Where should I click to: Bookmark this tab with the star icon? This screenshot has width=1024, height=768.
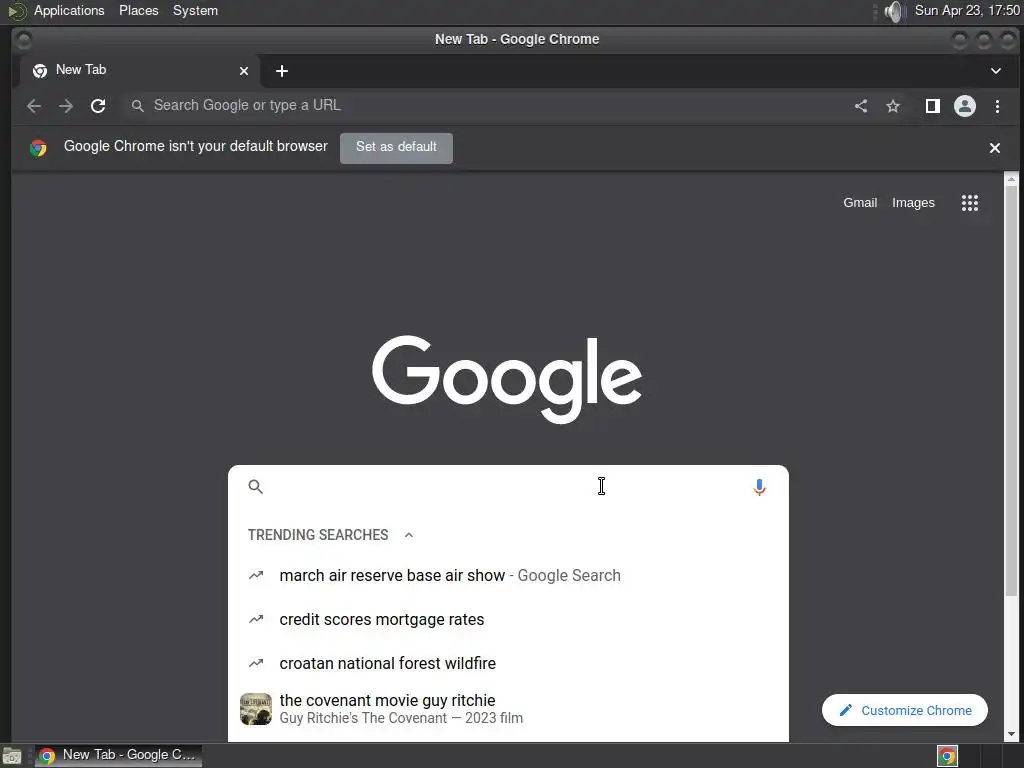[x=893, y=106]
